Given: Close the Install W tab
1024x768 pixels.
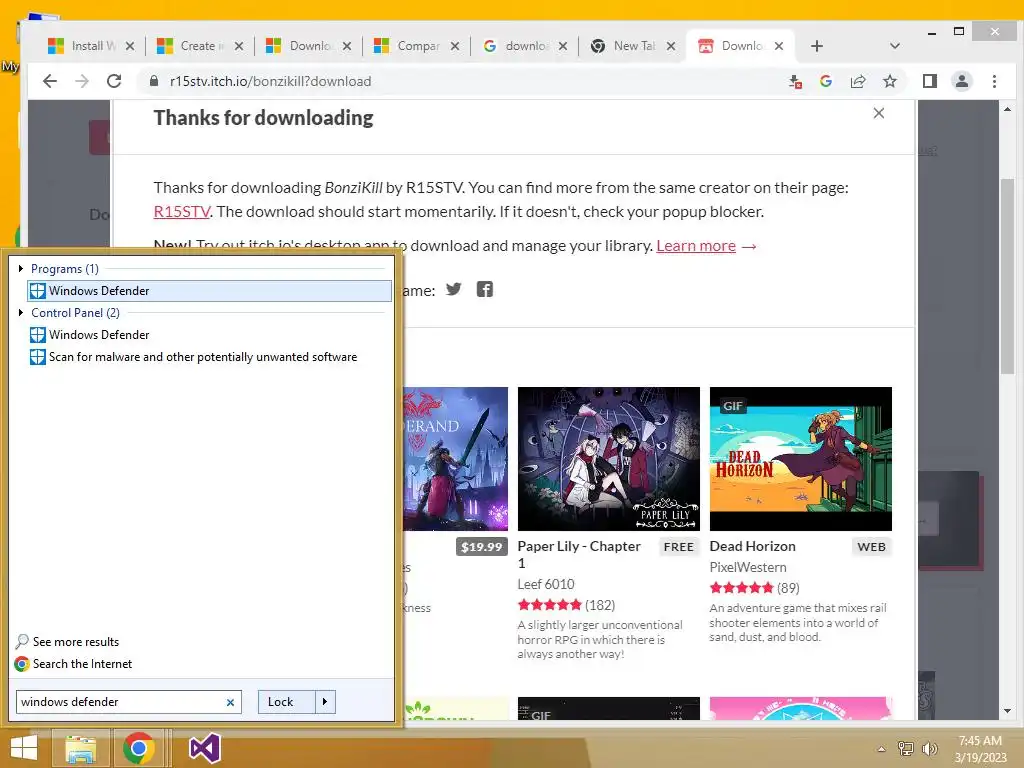Looking at the screenshot, I should [130, 46].
